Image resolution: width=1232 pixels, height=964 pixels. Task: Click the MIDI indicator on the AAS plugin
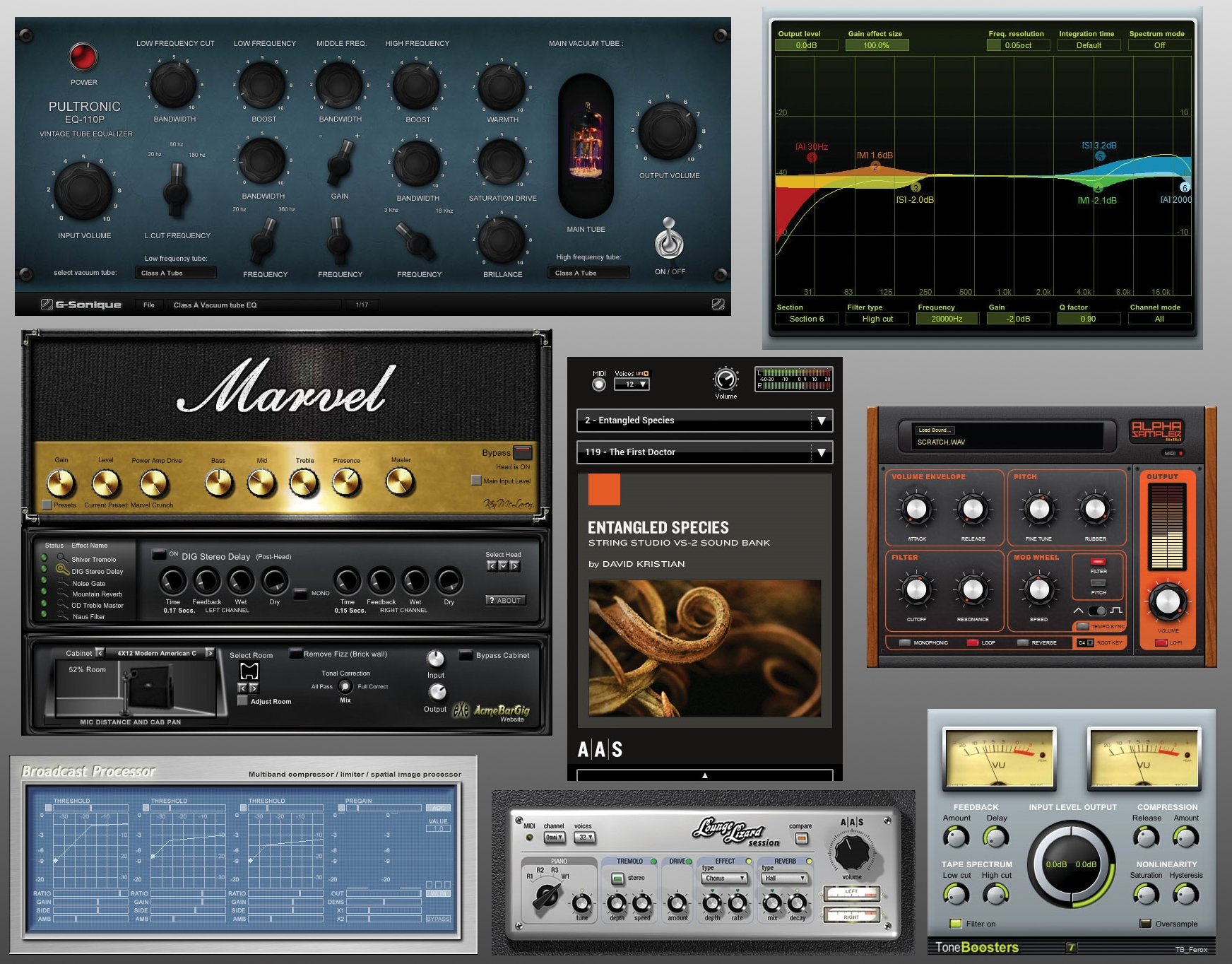pos(599,384)
